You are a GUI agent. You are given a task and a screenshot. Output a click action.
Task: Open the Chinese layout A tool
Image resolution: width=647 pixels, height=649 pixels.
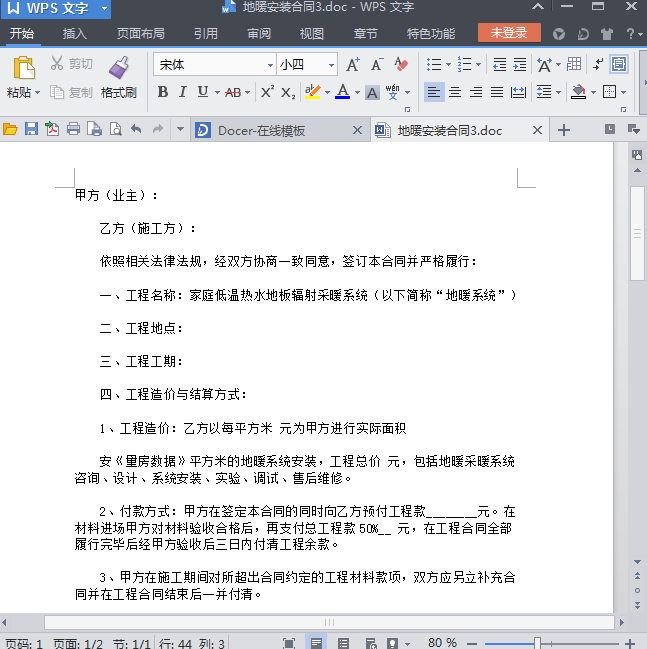[x=544, y=65]
